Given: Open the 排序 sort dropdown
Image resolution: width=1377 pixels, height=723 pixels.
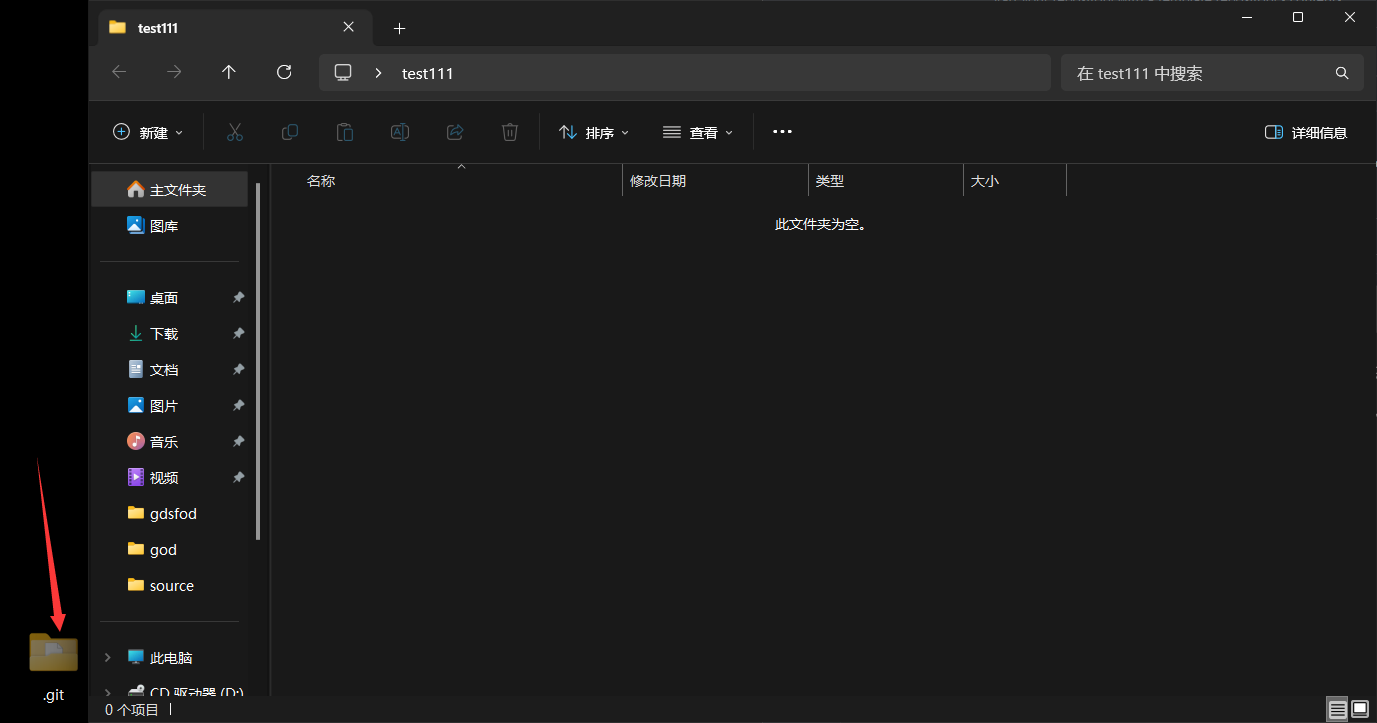Looking at the screenshot, I should [x=594, y=132].
